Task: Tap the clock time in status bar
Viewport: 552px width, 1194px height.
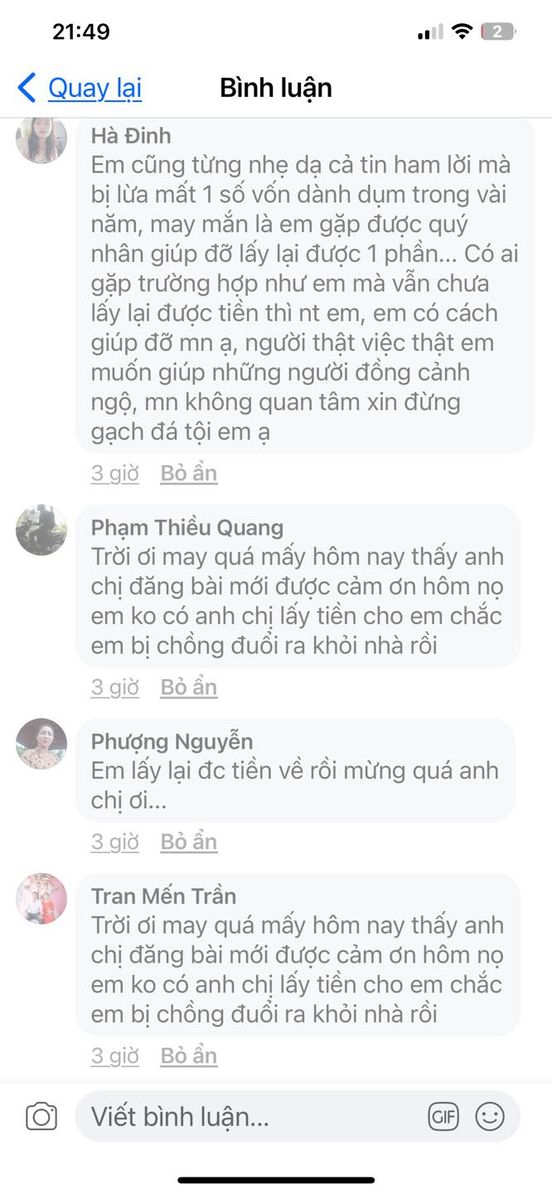Action: tap(81, 32)
